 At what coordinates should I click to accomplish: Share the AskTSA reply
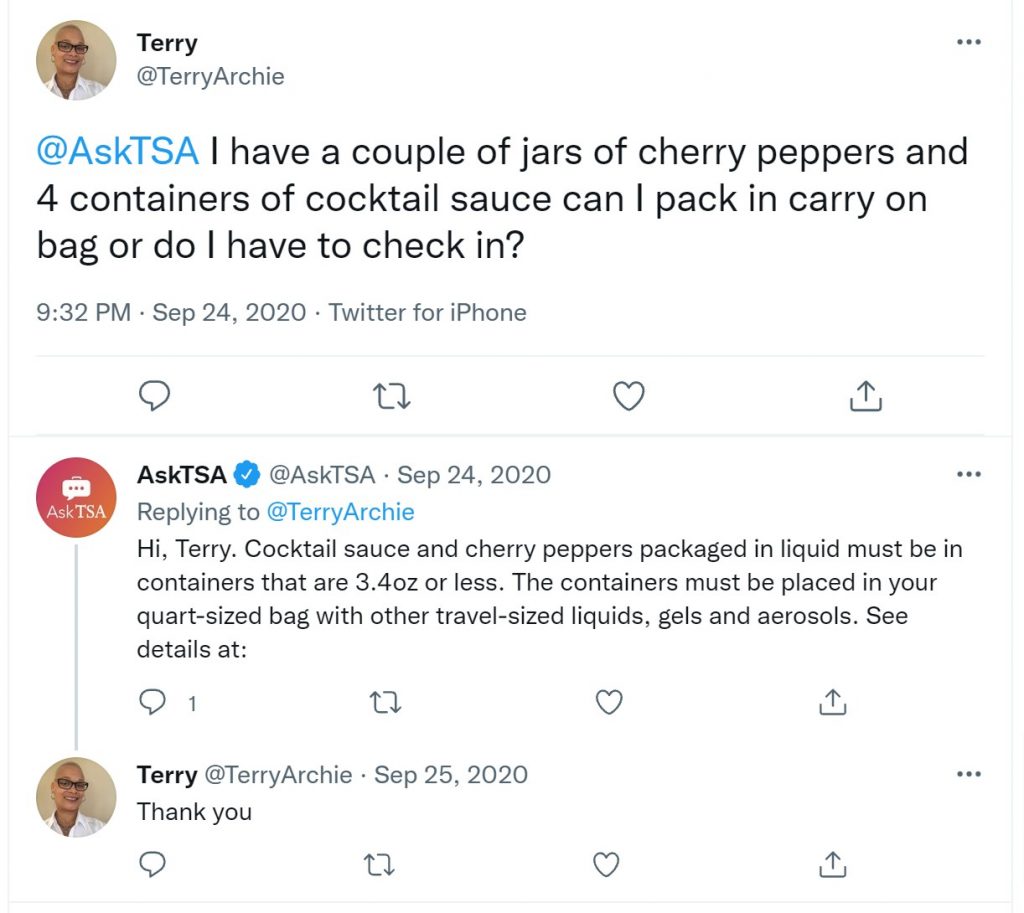833,702
